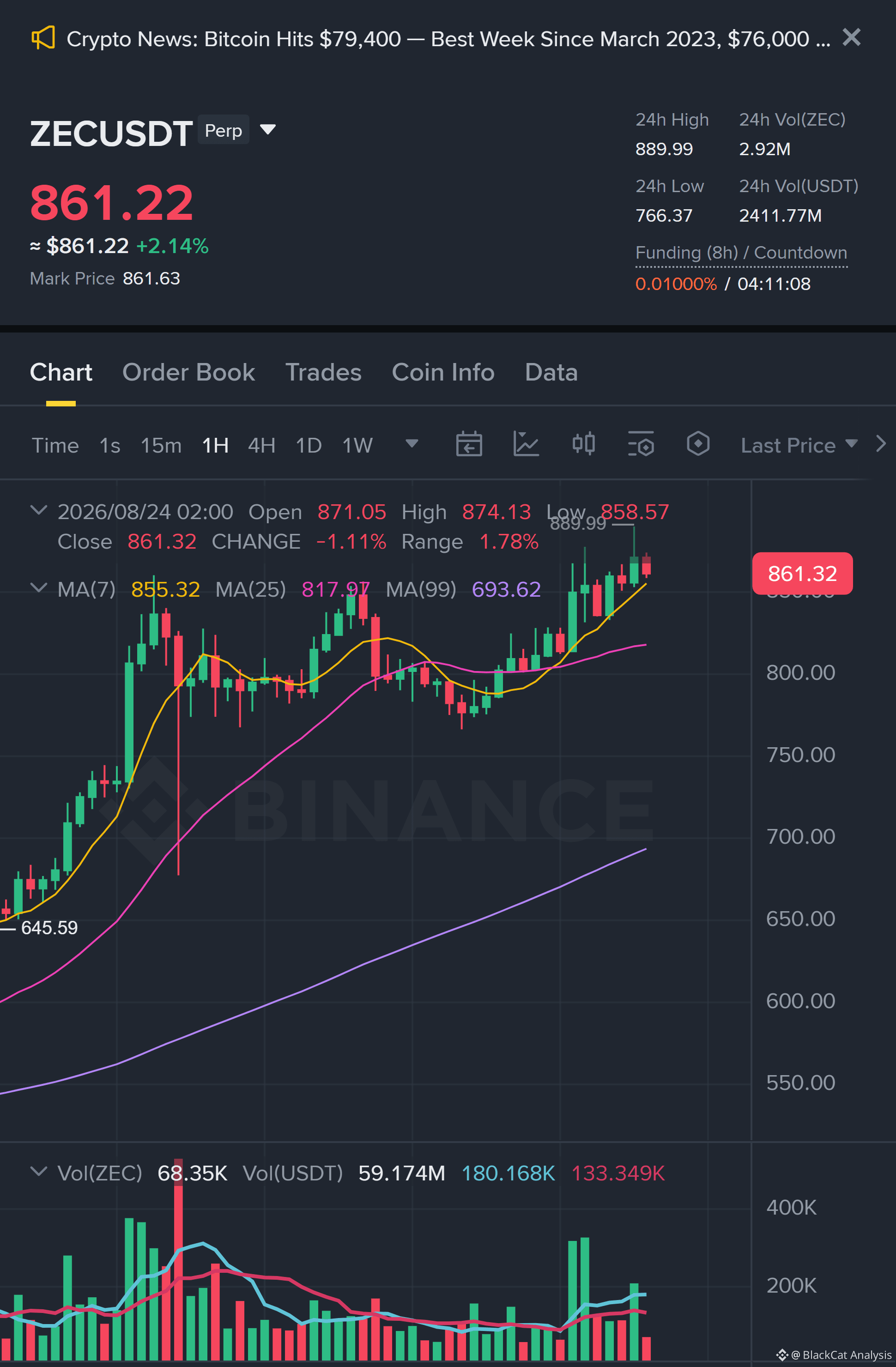Click the 24h Vol(ZEC) value 2.92M
The height and width of the screenshot is (1367, 896).
pyautogui.click(x=764, y=149)
